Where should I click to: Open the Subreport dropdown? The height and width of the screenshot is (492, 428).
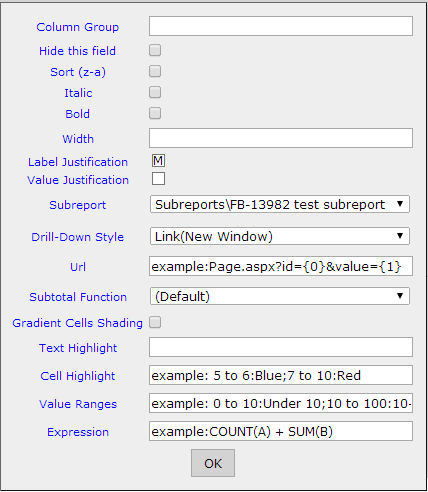click(x=280, y=204)
